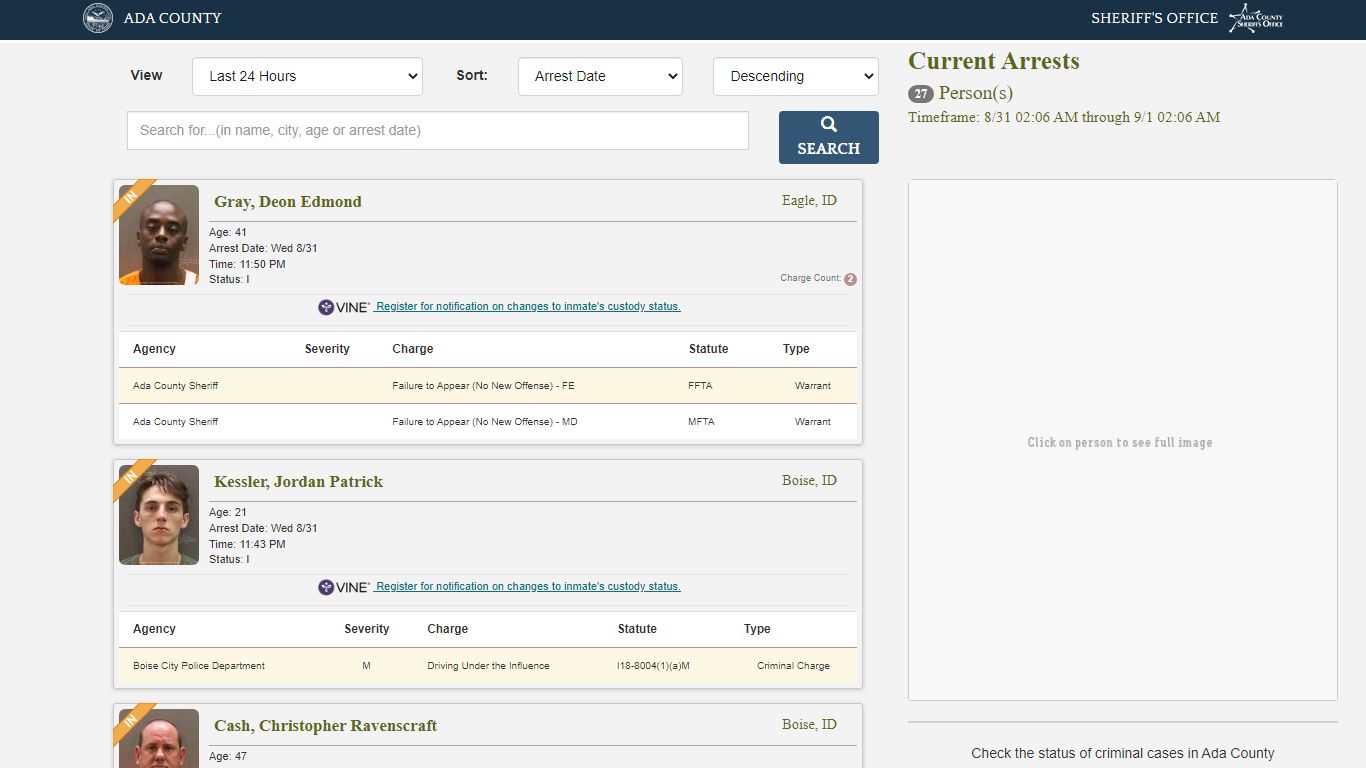Click the FFTA statute cell

click(701, 386)
